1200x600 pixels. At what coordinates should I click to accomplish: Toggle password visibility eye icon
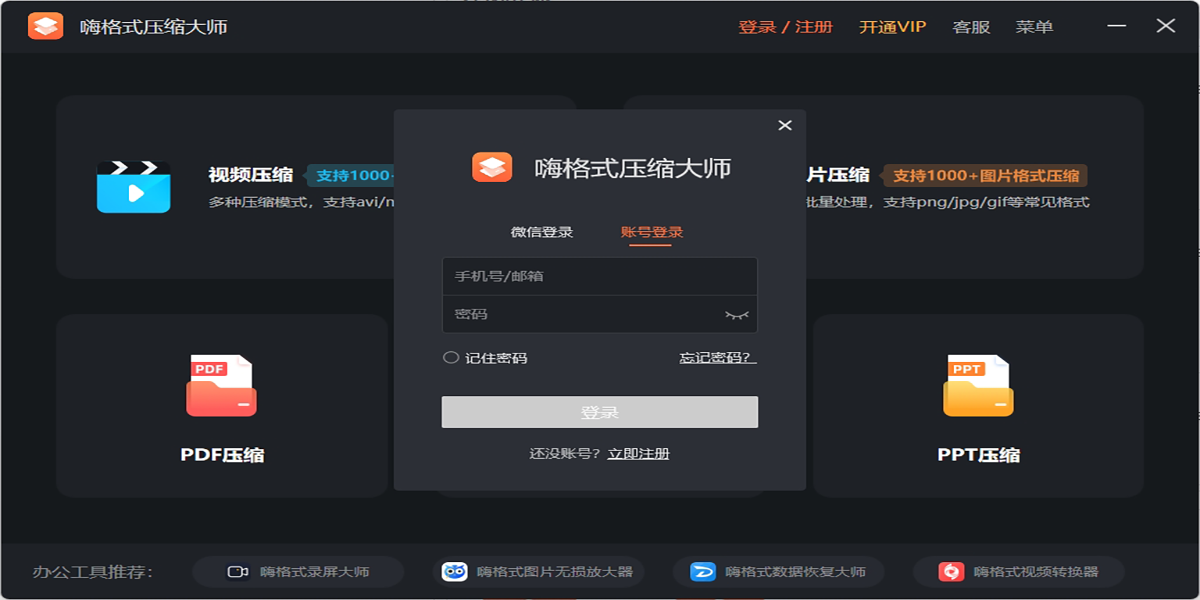pyautogui.click(x=736, y=315)
